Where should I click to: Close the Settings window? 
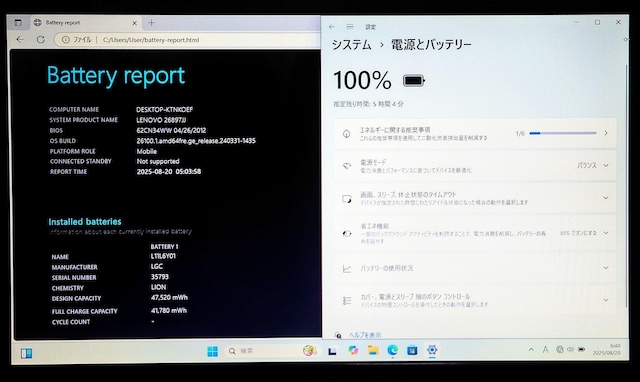[x=618, y=22]
